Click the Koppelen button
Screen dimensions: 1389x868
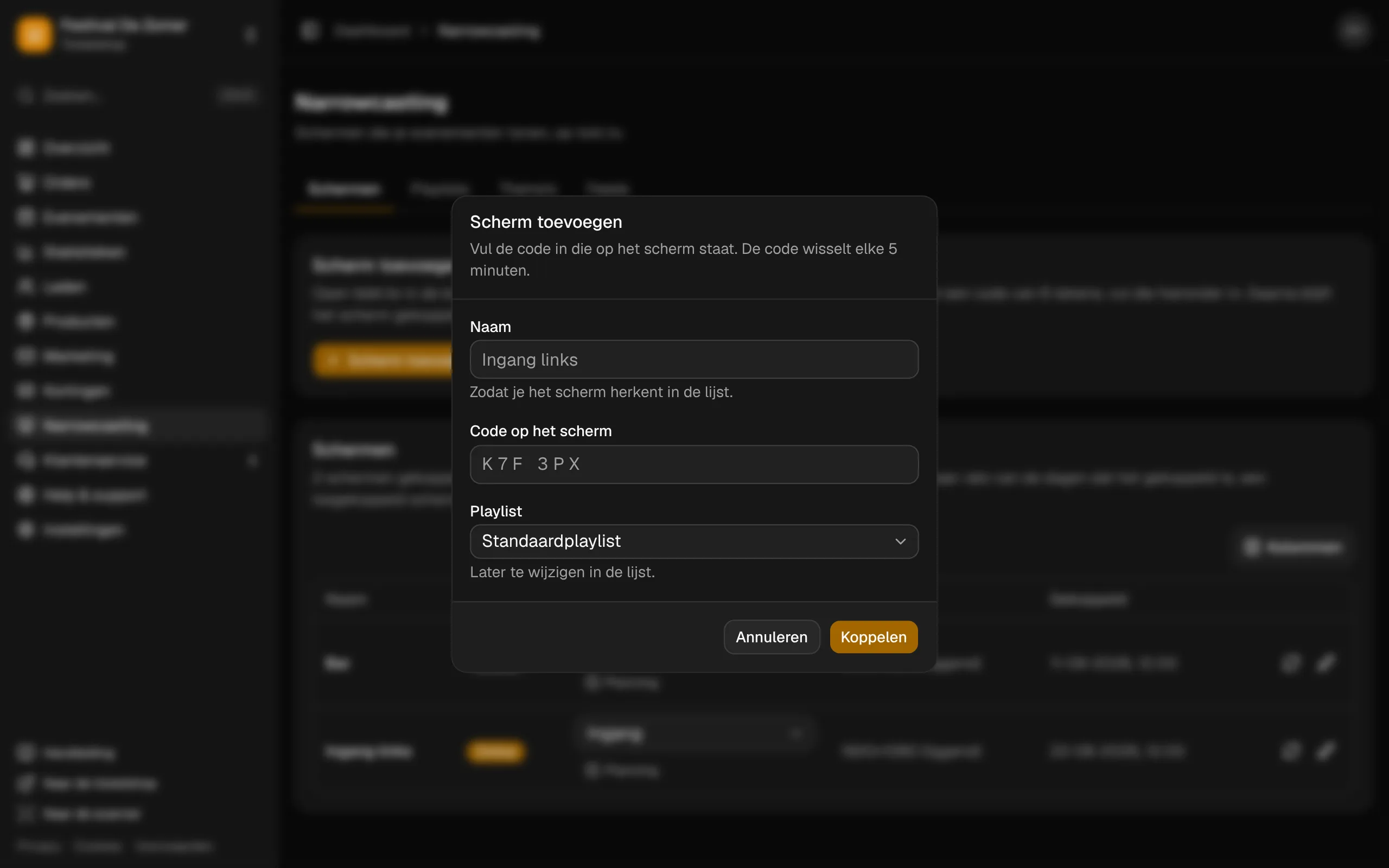[874, 637]
